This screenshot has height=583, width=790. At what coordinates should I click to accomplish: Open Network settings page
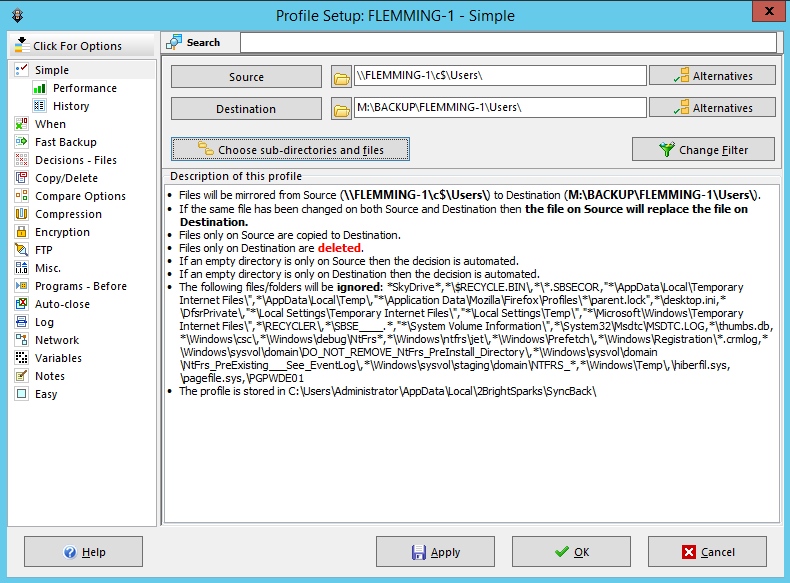pos(57,340)
